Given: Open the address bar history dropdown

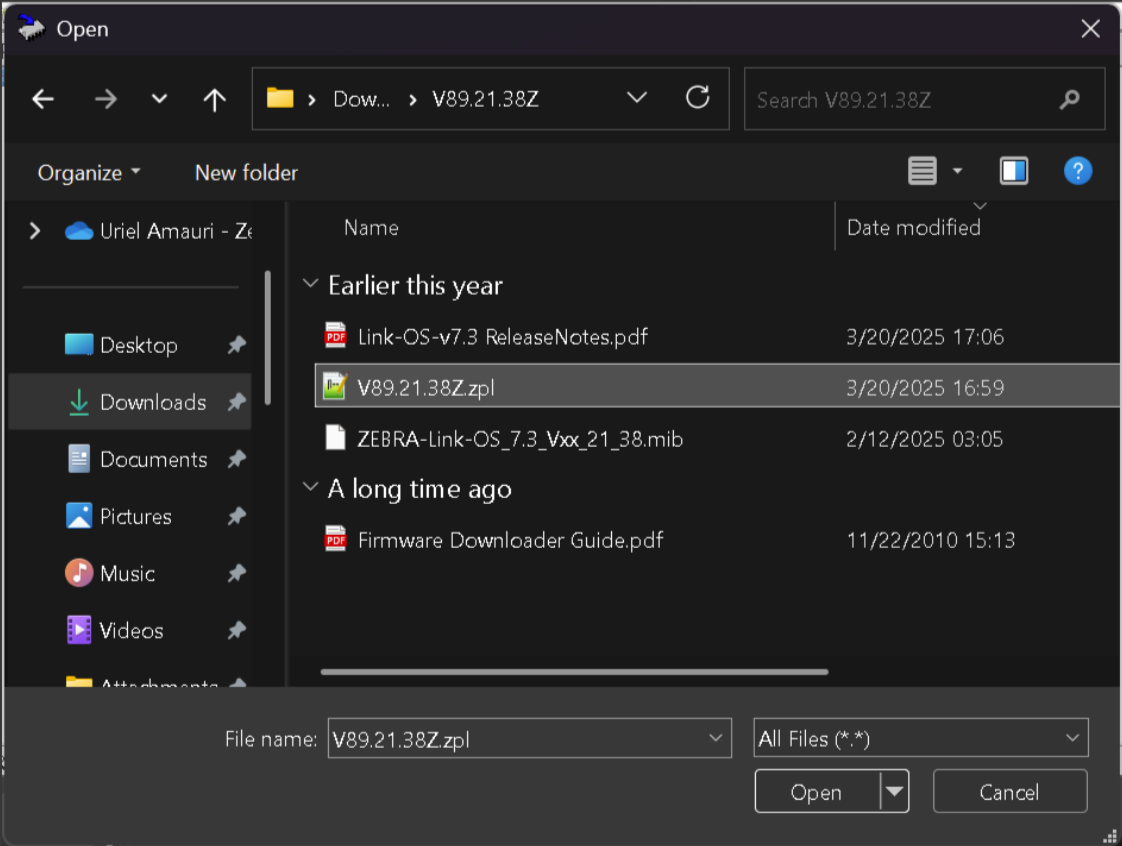Looking at the screenshot, I should coord(637,97).
